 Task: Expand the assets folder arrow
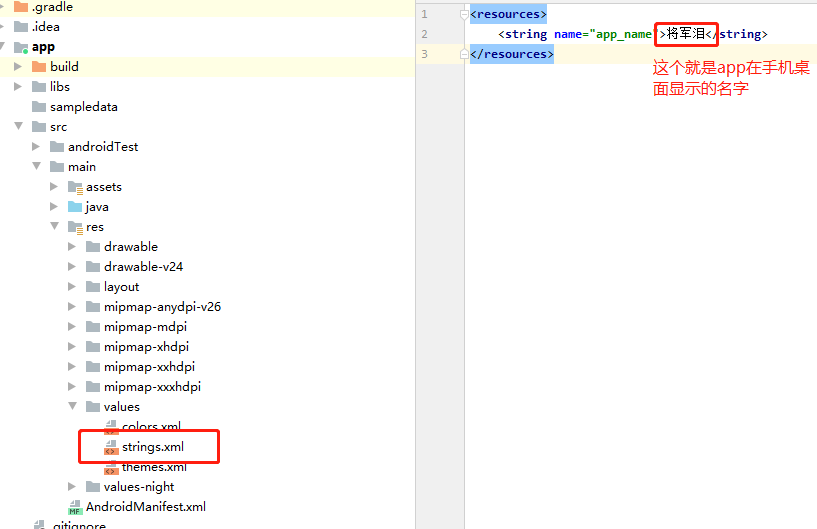point(54,186)
